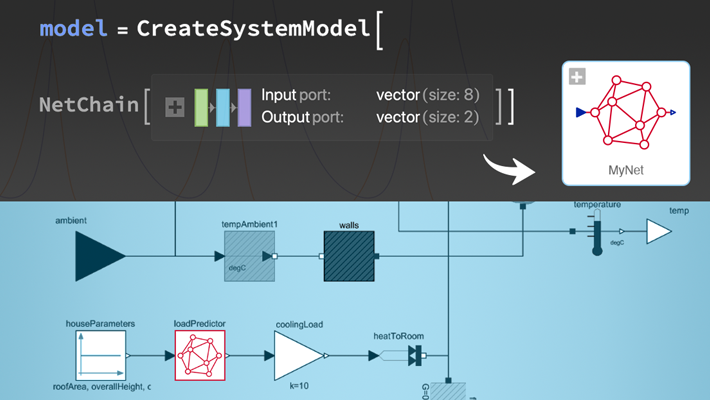The height and width of the screenshot is (400, 710).
Task: Click the heatToRoom component
Action: click(x=401, y=356)
